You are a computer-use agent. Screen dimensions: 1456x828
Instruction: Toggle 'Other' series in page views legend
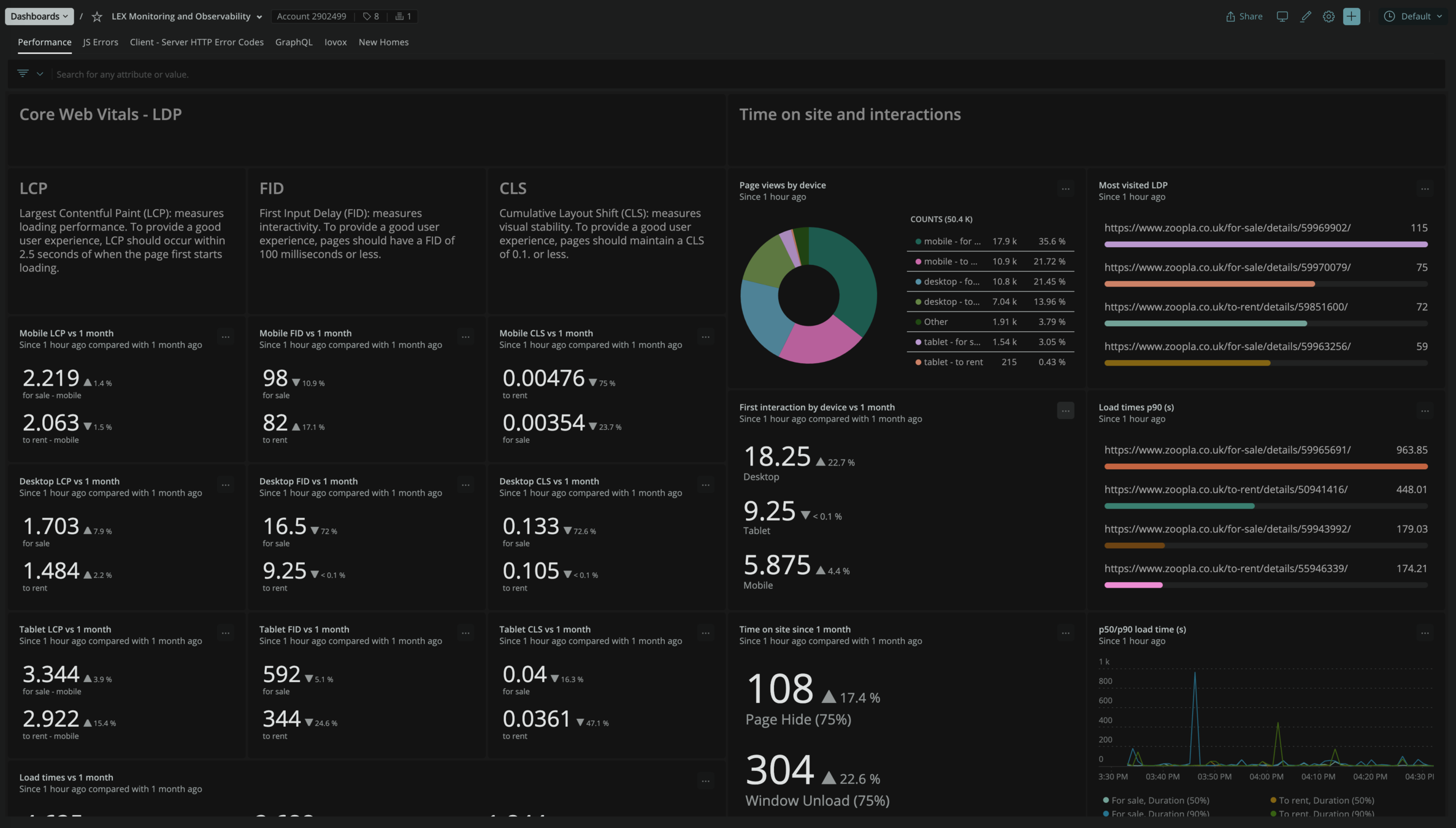tap(935, 322)
